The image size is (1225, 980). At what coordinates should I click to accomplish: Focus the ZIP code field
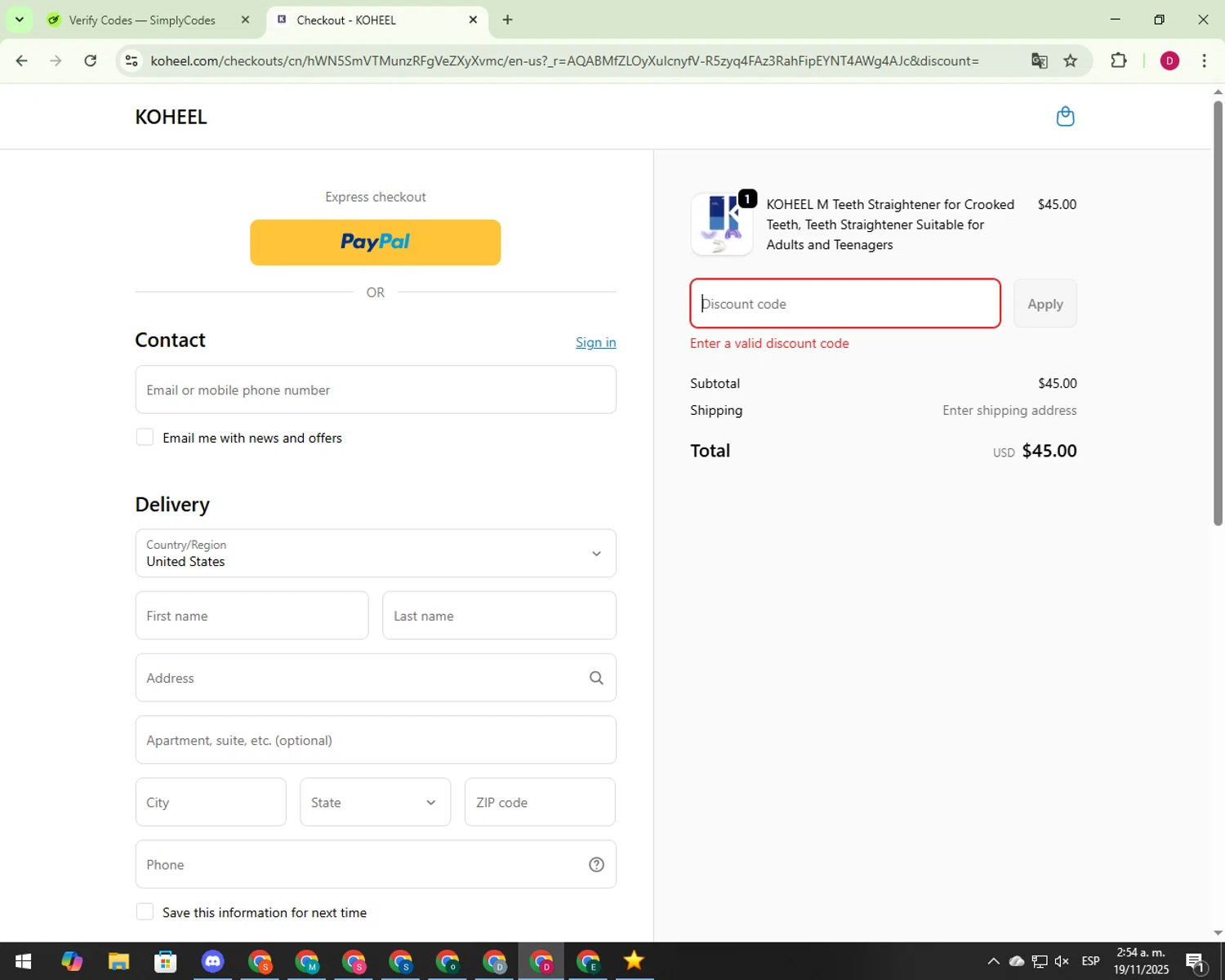tap(540, 802)
